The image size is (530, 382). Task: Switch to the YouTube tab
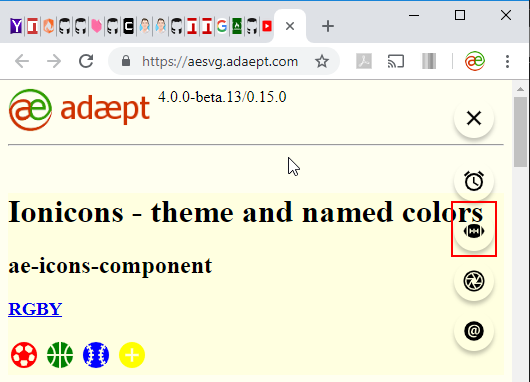point(267,26)
